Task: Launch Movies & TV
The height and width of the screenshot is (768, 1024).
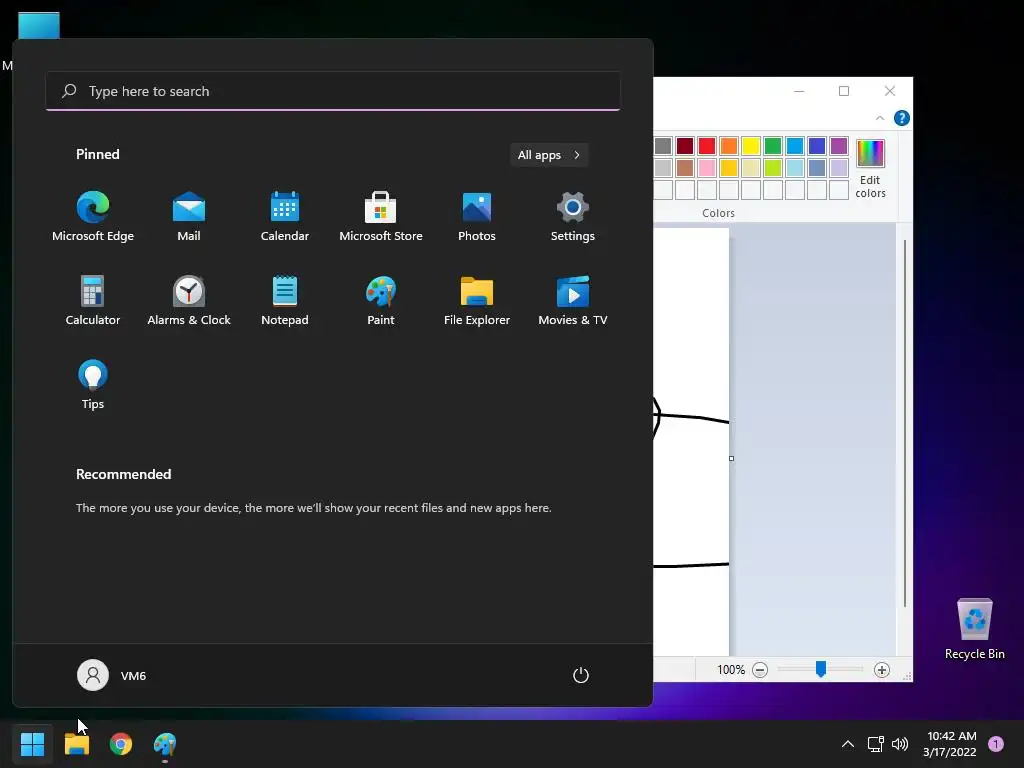Action: 573,300
